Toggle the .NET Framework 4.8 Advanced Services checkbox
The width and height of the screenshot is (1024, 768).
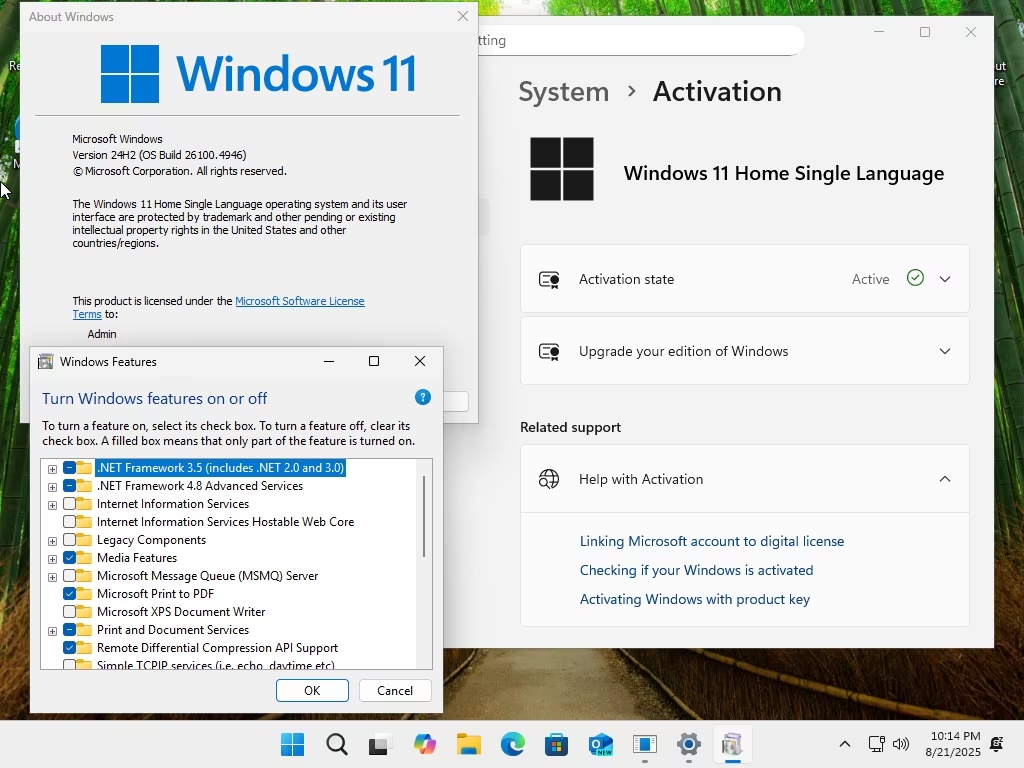click(x=69, y=486)
